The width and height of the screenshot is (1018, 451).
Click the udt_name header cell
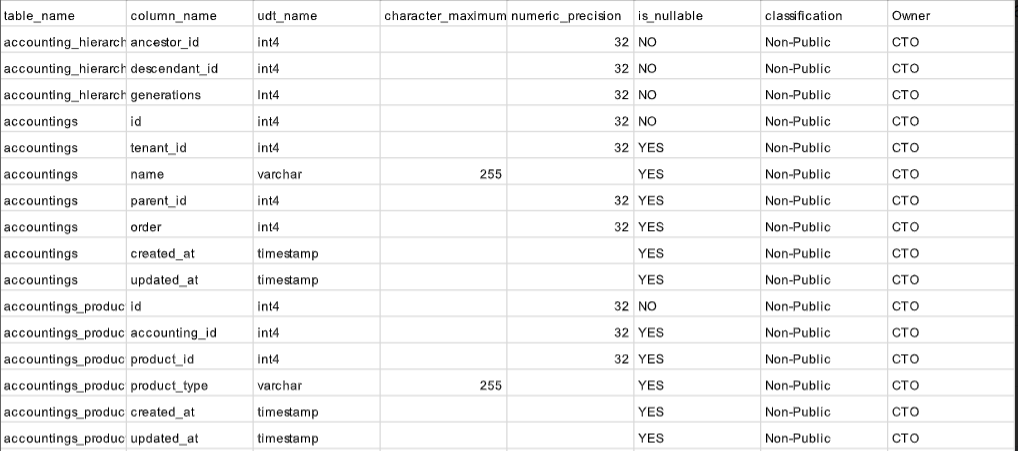(x=317, y=16)
